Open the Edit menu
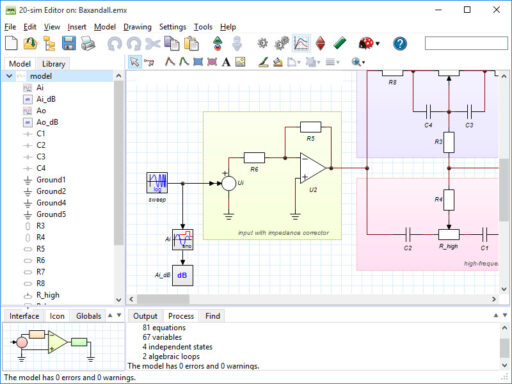 30,27
